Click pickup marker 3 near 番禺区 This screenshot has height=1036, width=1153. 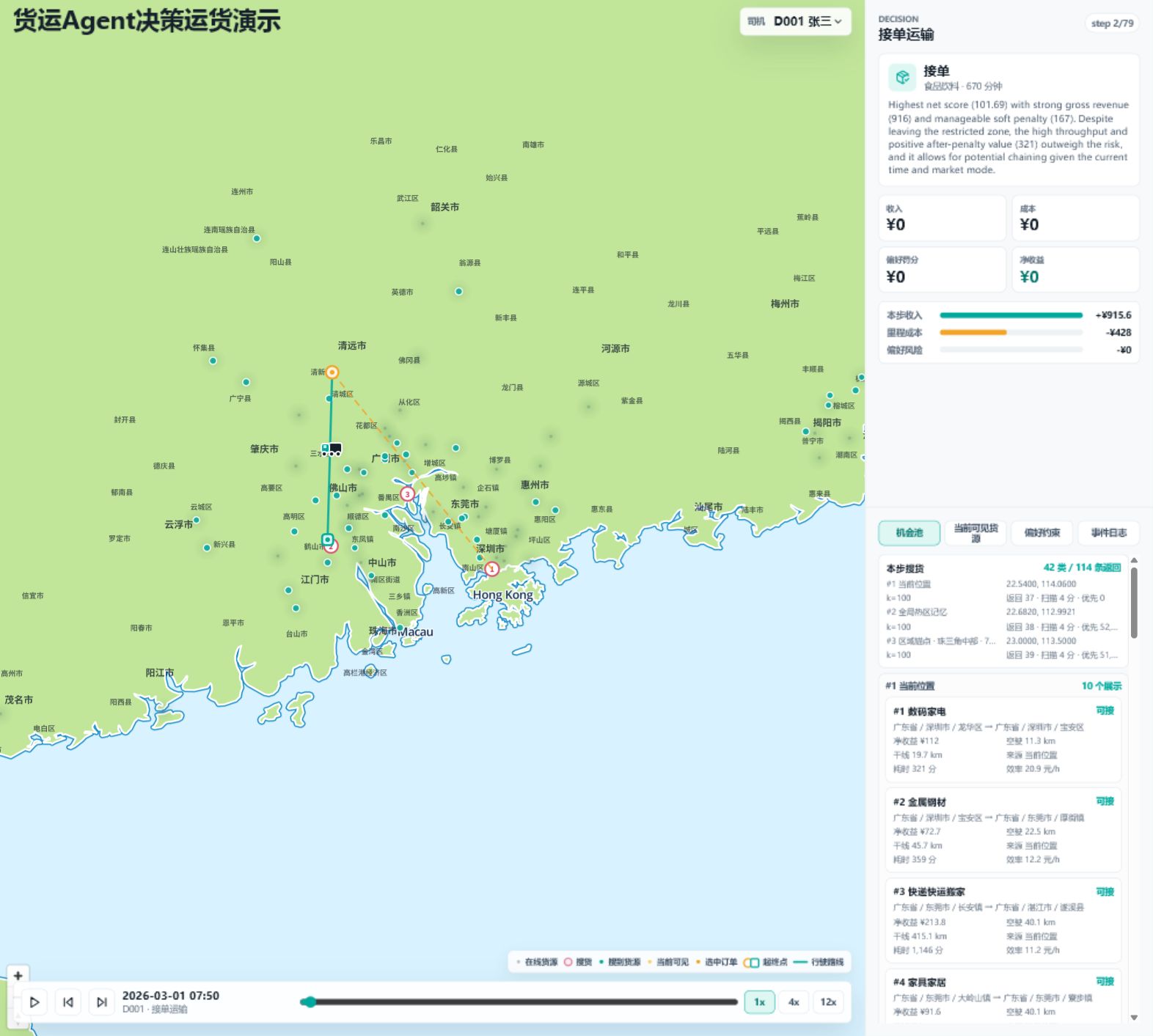coord(408,494)
